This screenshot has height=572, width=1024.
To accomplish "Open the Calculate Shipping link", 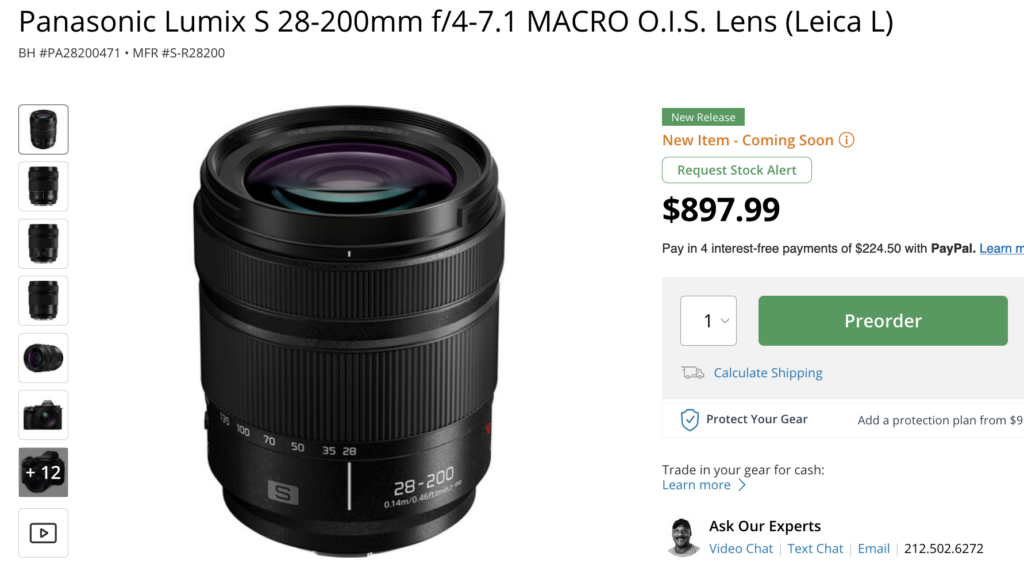I will [767, 373].
